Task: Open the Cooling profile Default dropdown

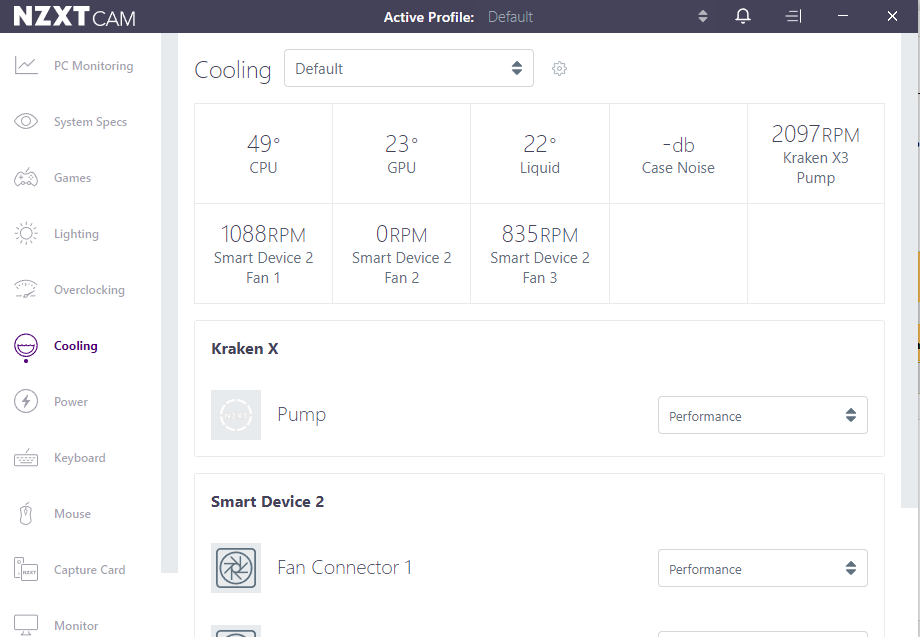Action: [409, 68]
